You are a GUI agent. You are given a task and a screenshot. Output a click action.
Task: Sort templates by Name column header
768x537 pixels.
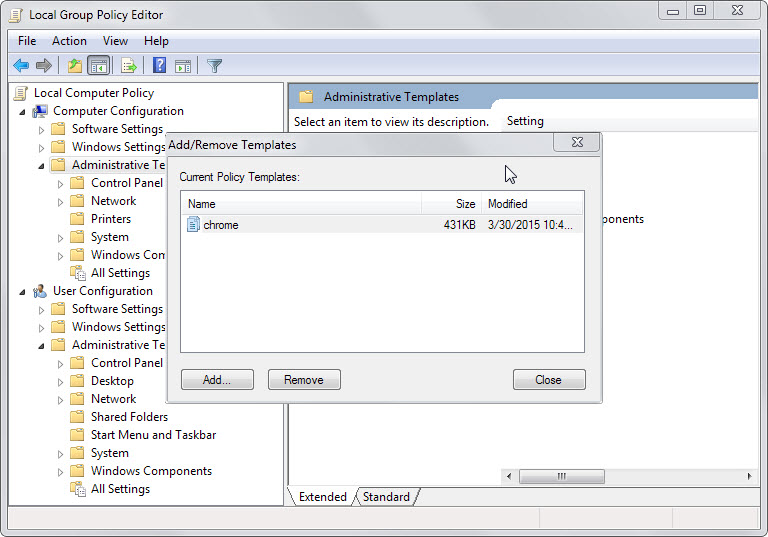(301, 204)
